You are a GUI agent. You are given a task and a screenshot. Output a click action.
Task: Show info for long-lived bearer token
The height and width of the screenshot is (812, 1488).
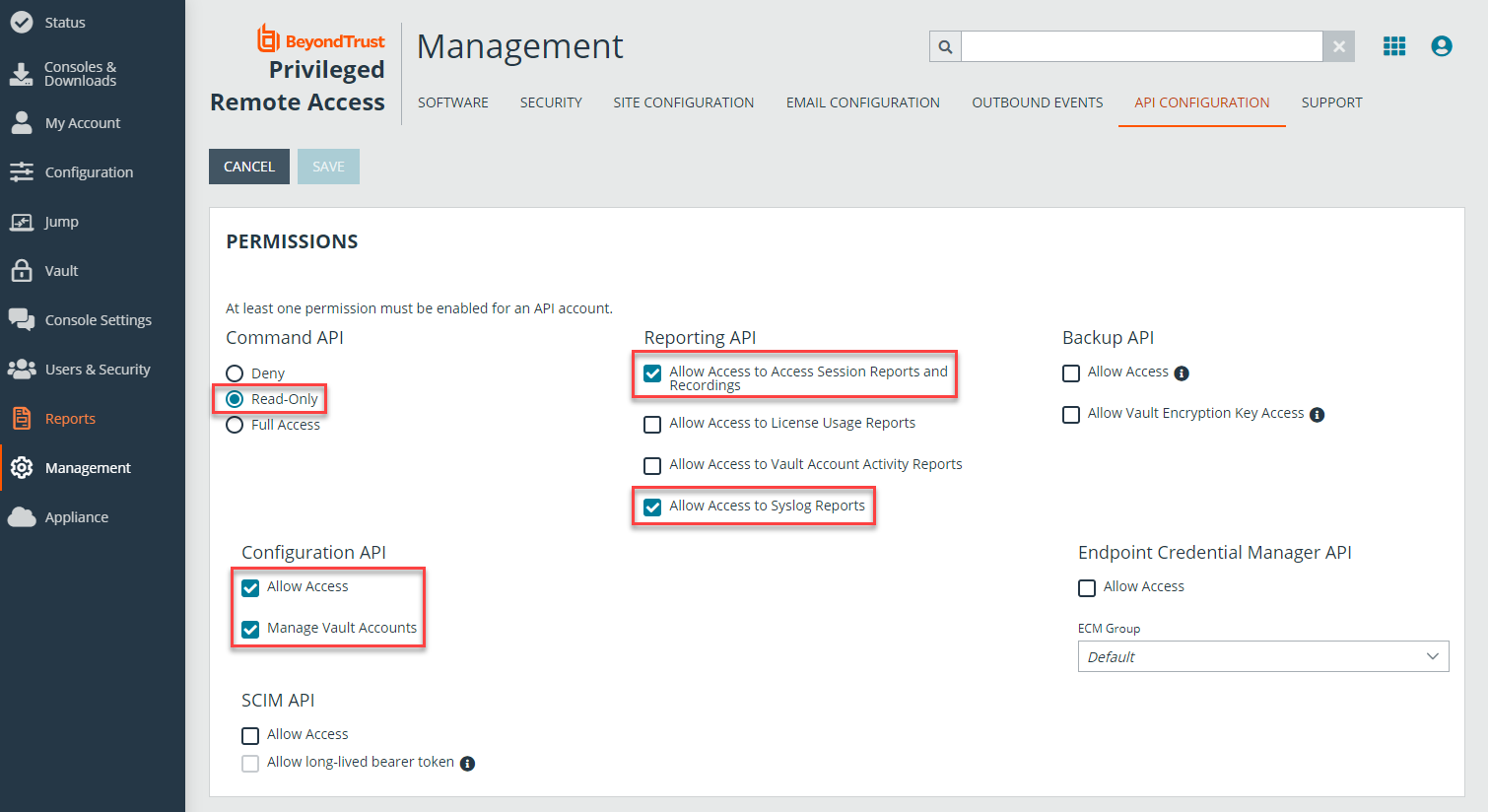coord(468,764)
